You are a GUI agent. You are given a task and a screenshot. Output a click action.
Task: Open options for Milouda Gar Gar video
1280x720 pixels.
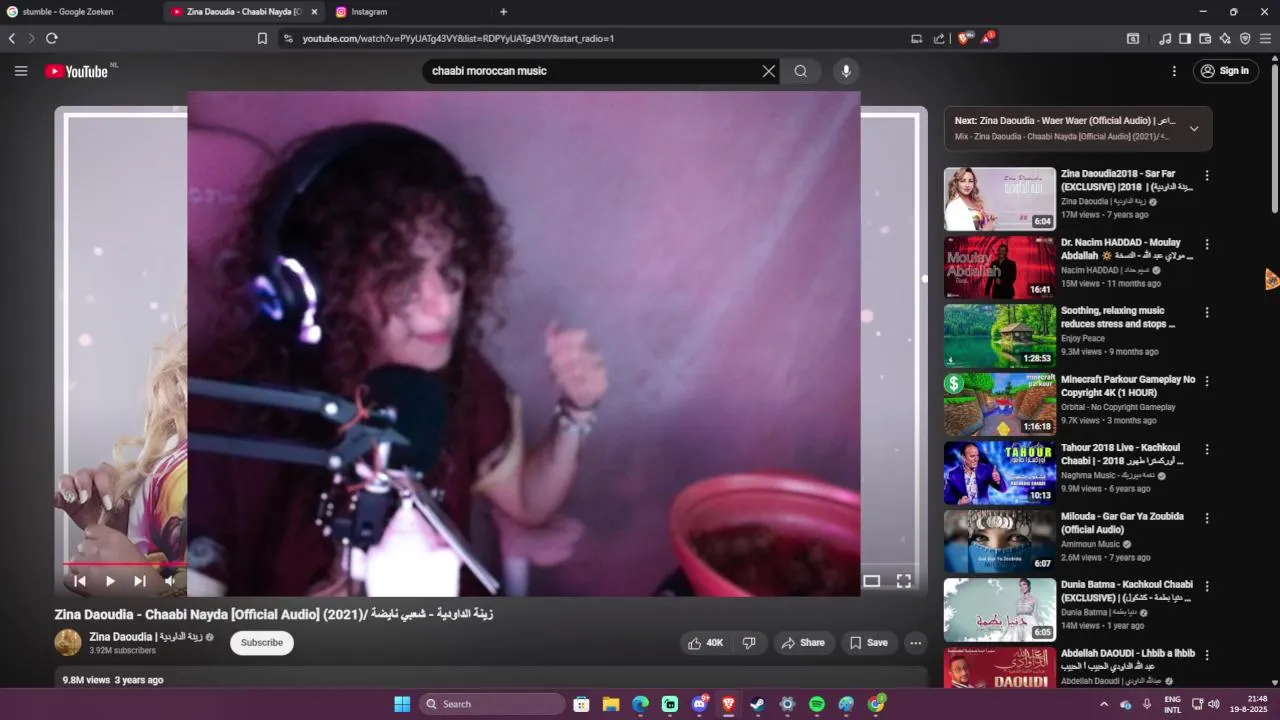(1207, 518)
